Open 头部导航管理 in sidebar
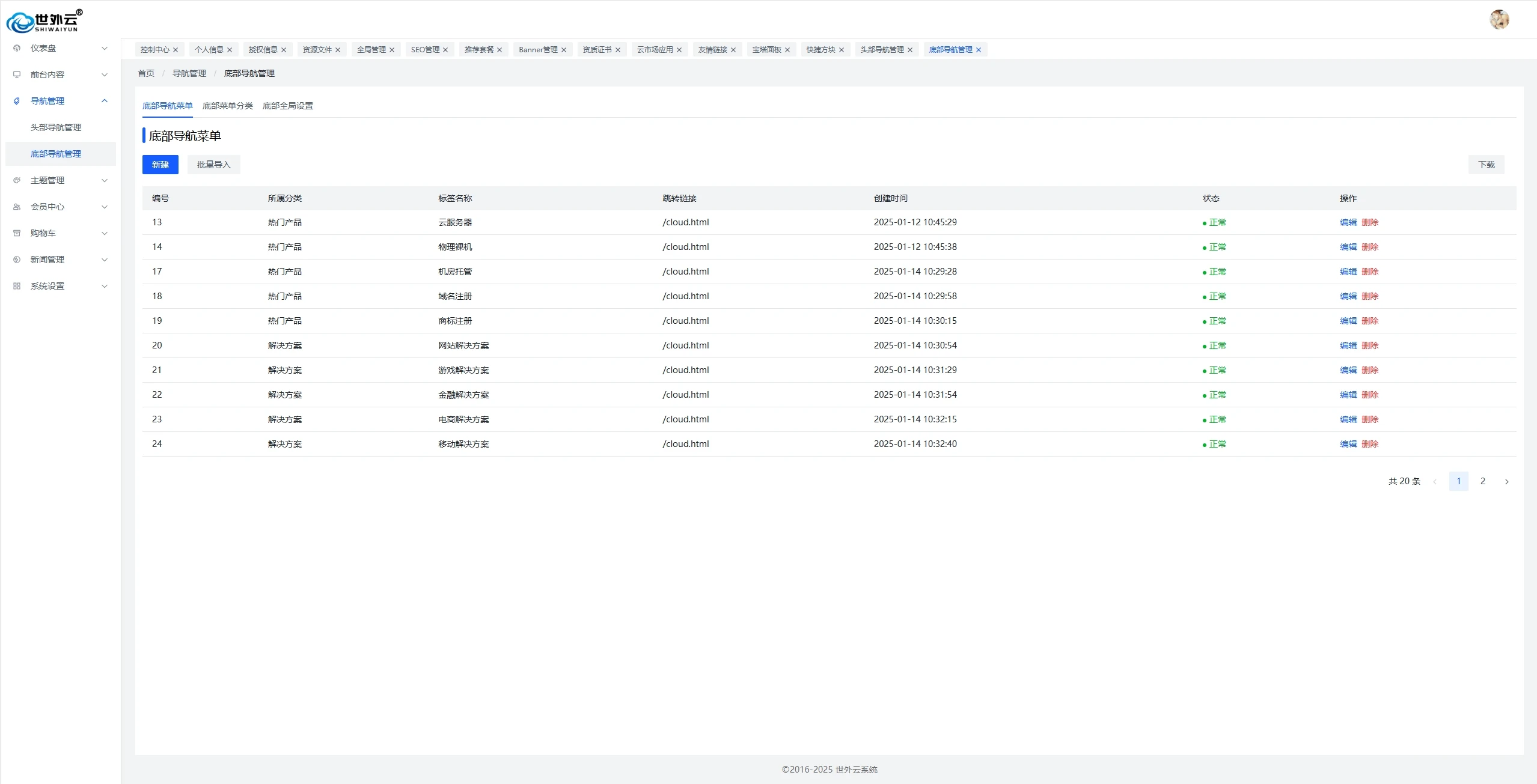The height and width of the screenshot is (784, 1537). point(56,127)
